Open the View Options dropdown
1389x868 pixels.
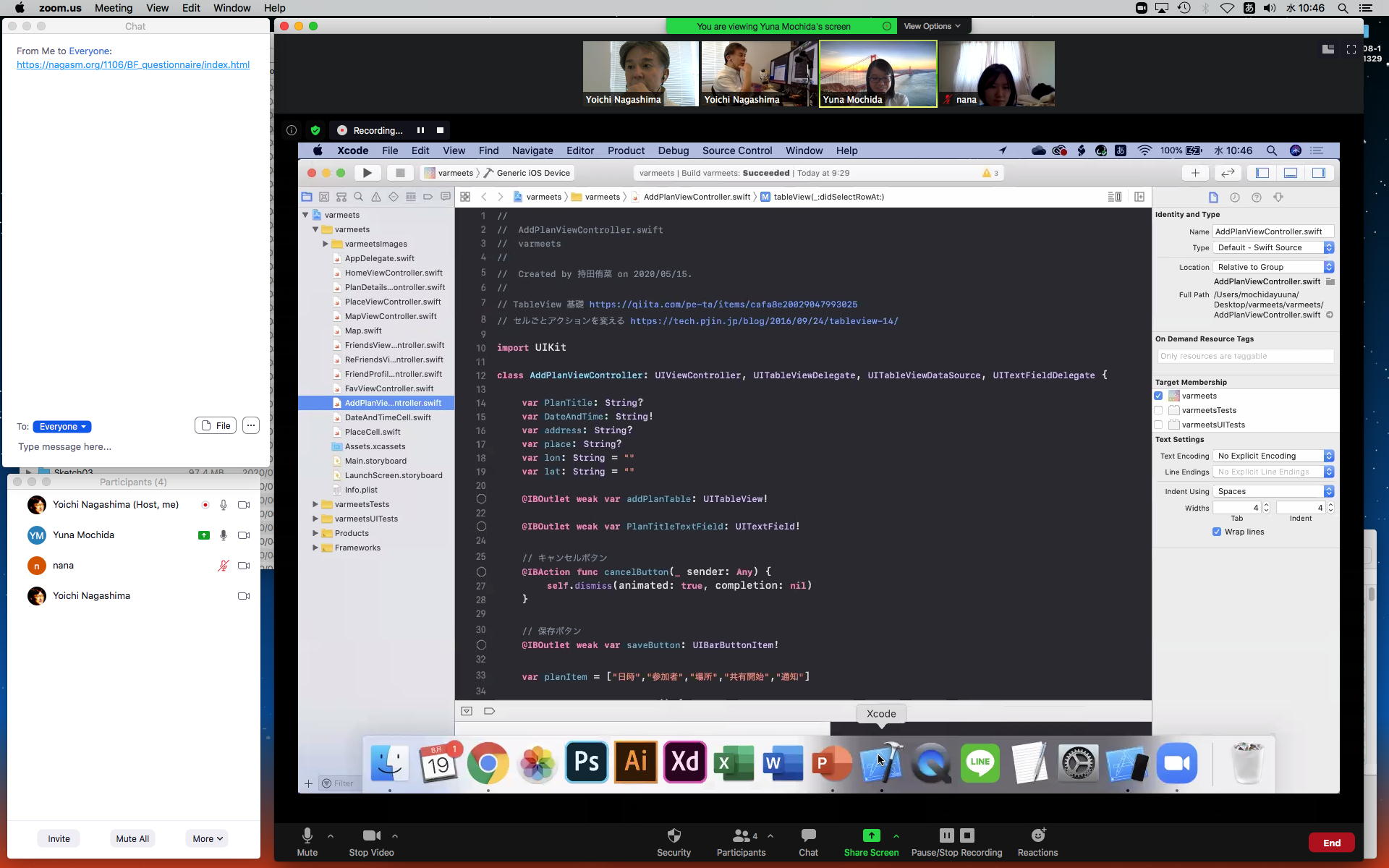932,26
